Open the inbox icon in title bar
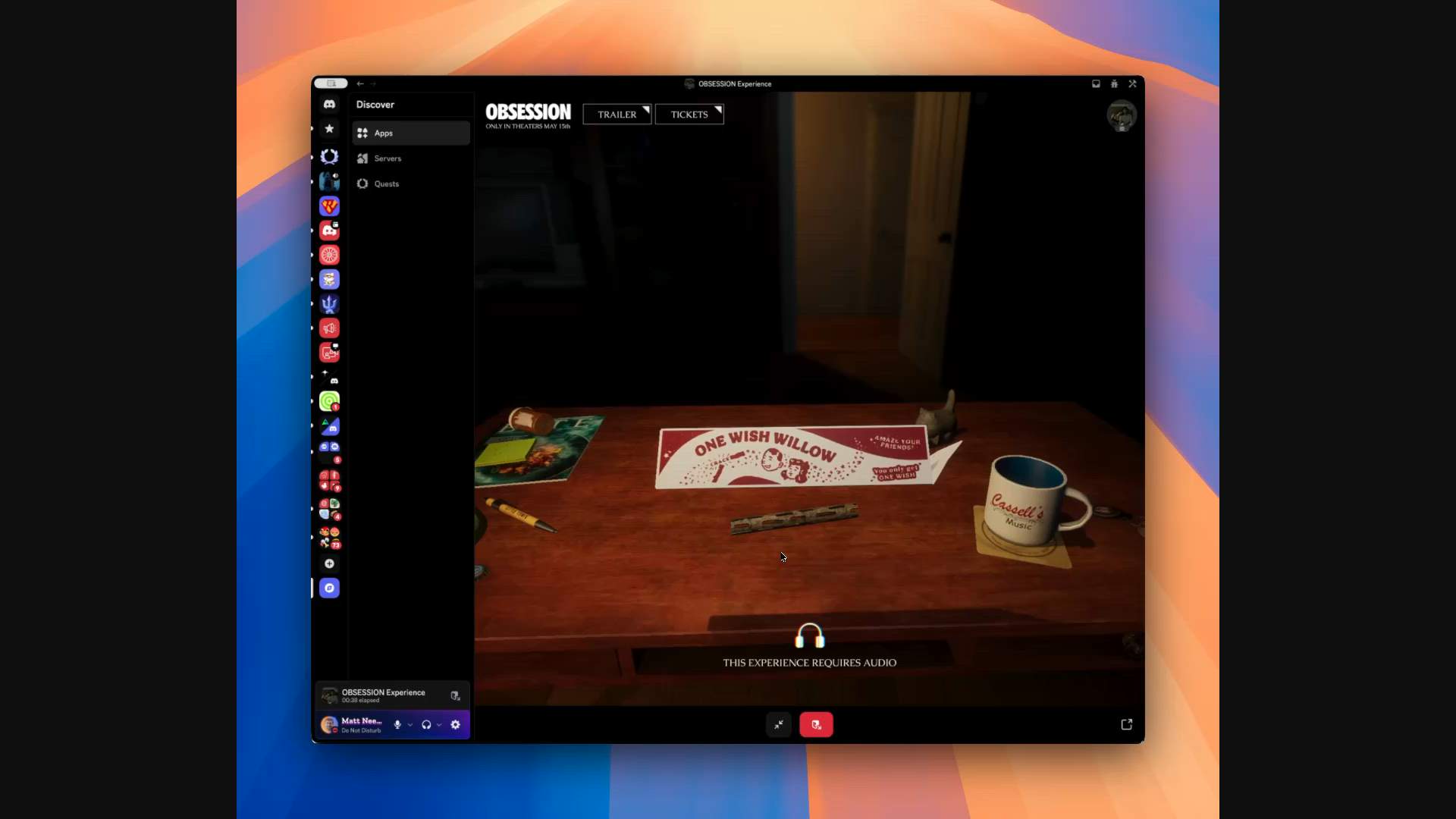Viewport: 1456px width, 819px height. click(x=1096, y=84)
